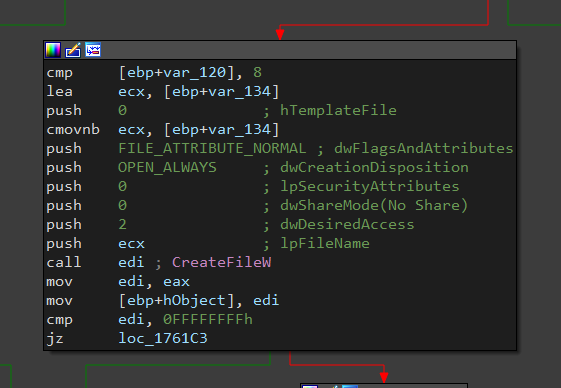Viewport: 561px width, 388px height.
Task: Click the 0FFFFFFFFh compare value
Action: (208, 319)
